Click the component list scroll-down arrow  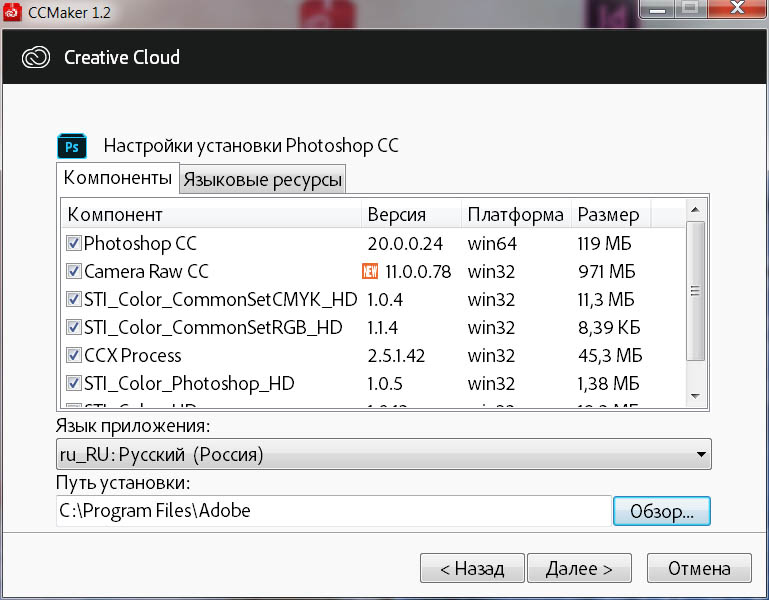click(x=695, y=396)
